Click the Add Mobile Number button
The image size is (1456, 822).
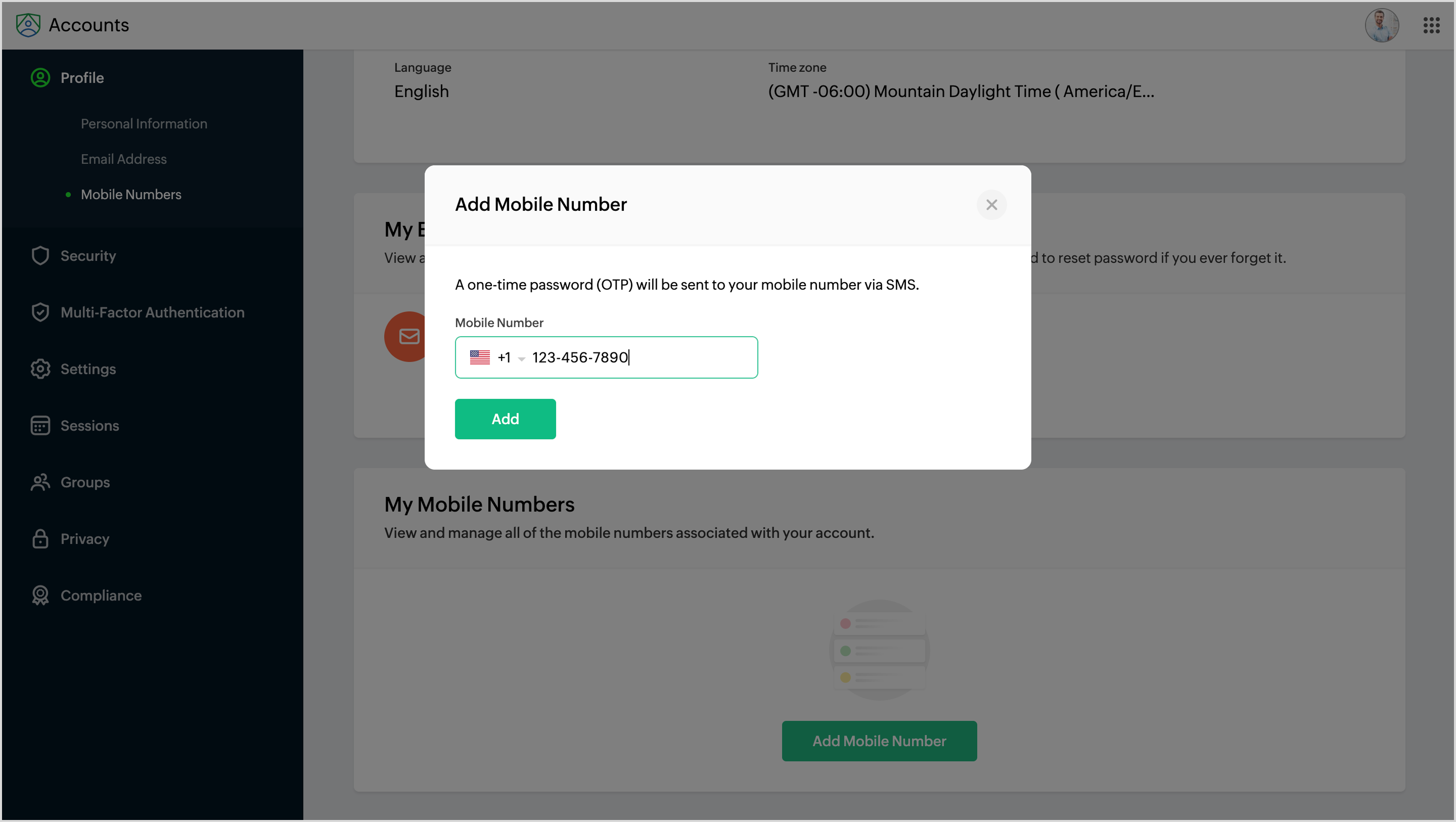[879, 741]
